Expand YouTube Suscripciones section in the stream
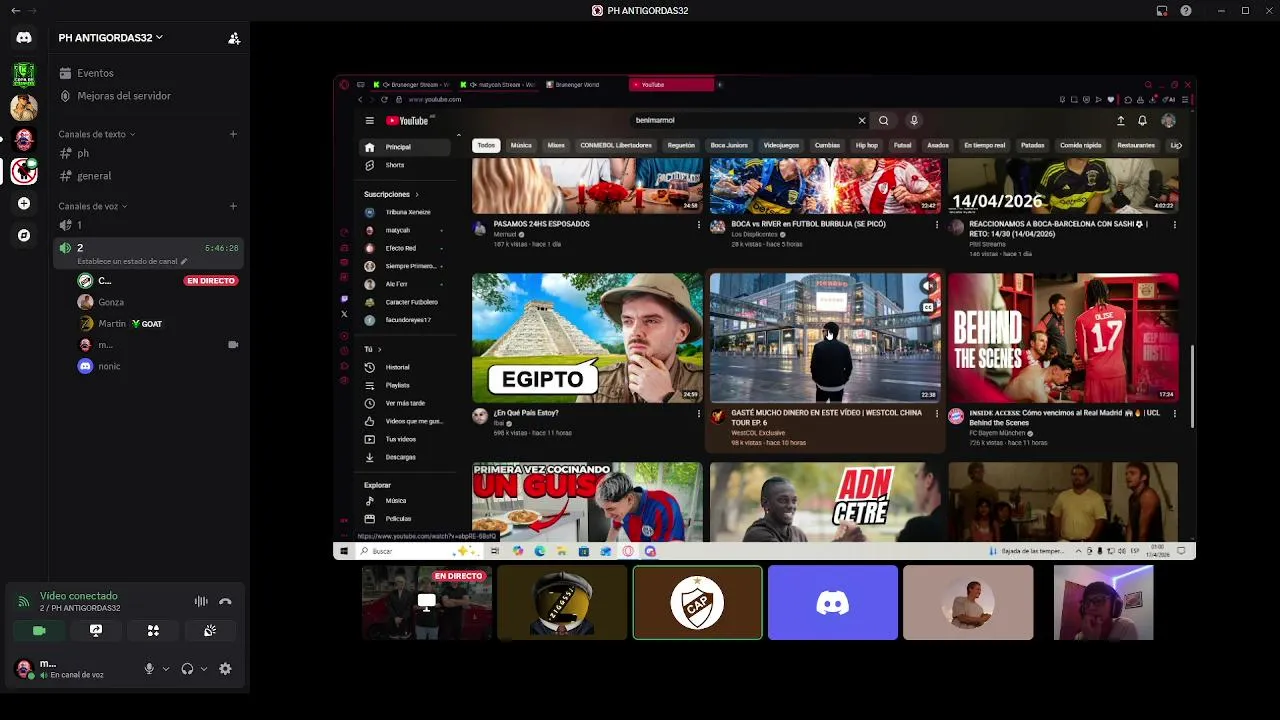 (391, 194)
